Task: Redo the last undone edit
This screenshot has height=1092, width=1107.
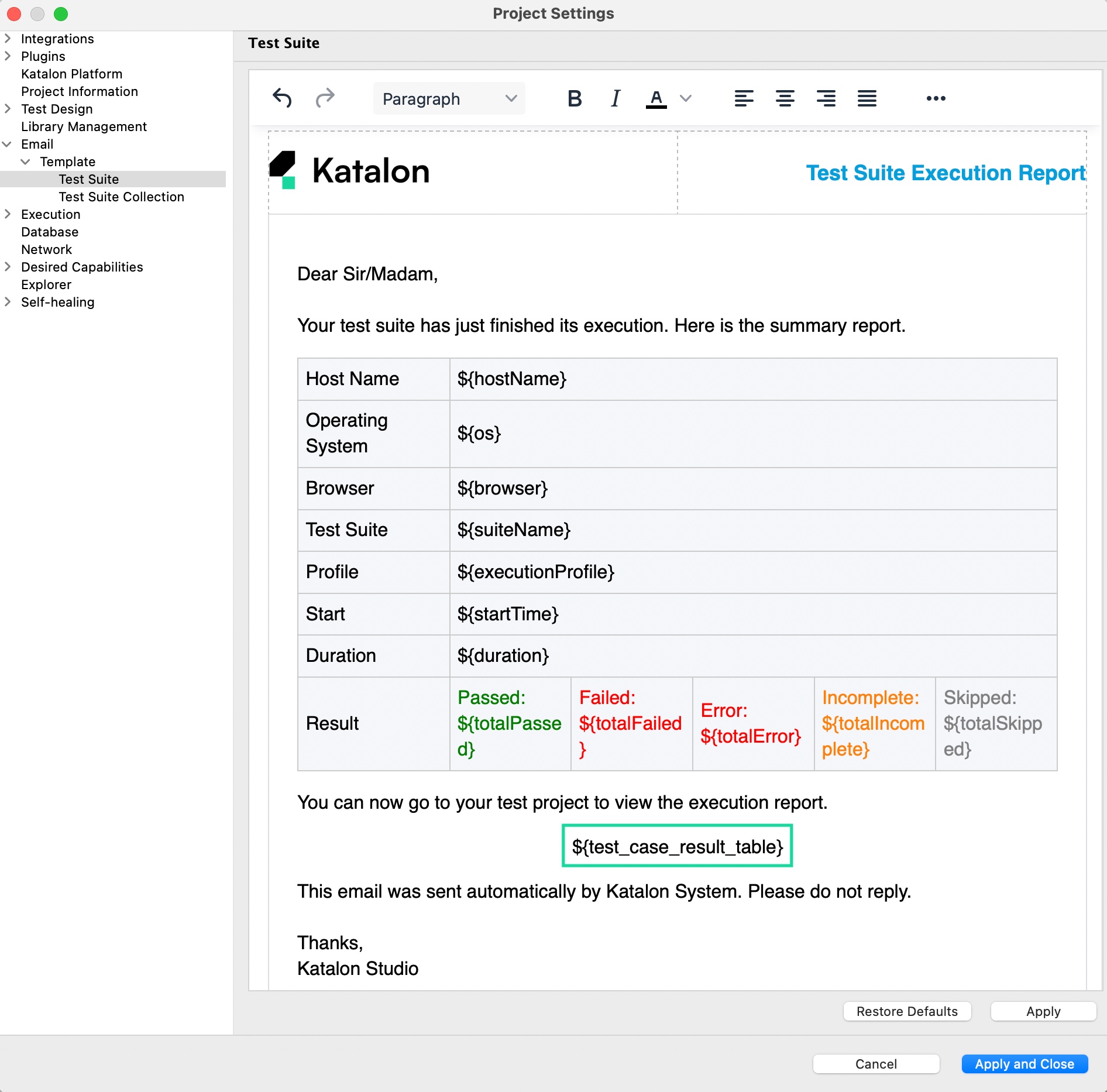Action: (325, 98)
